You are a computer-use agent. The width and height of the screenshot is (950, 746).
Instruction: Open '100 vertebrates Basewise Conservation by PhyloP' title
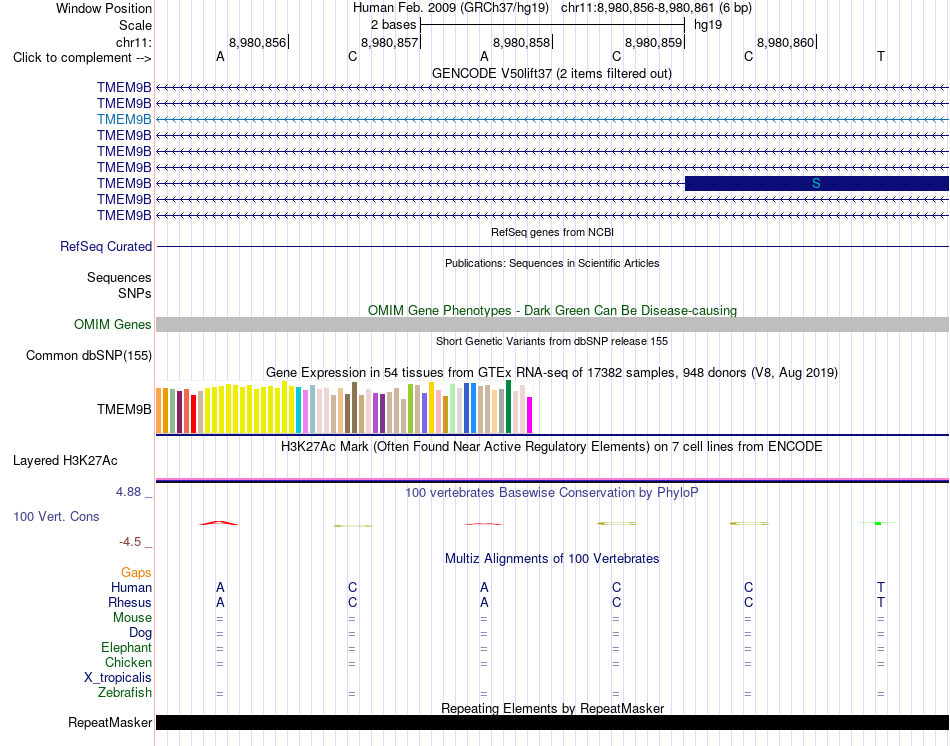552,493
